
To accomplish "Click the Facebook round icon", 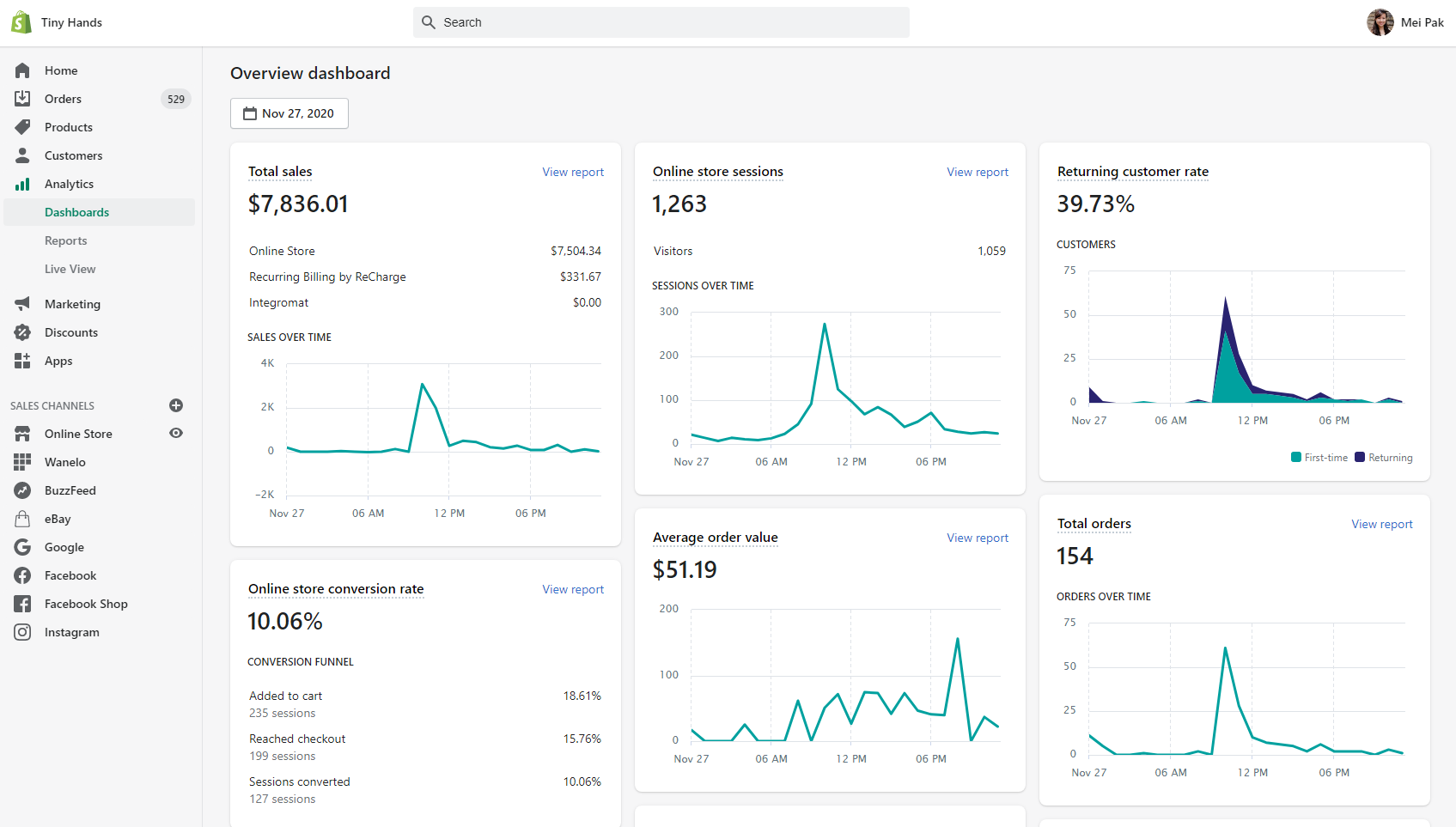I will click(x=22, y=575).
